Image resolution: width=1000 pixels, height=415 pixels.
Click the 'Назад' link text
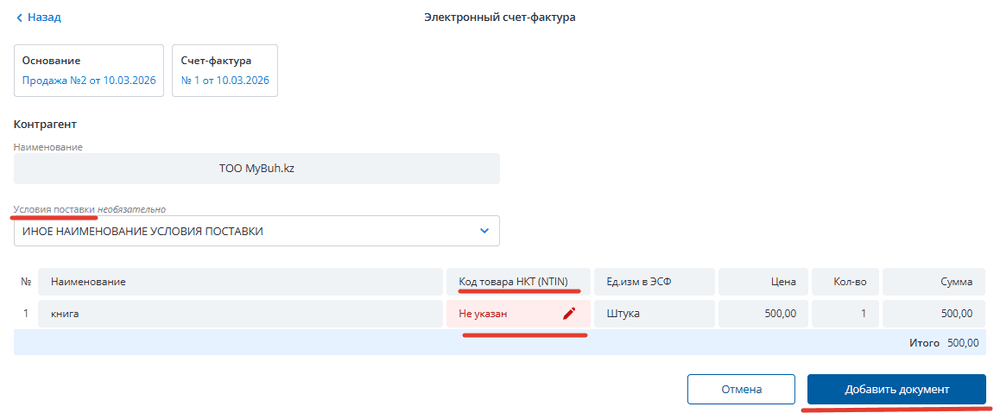[44, 18]
